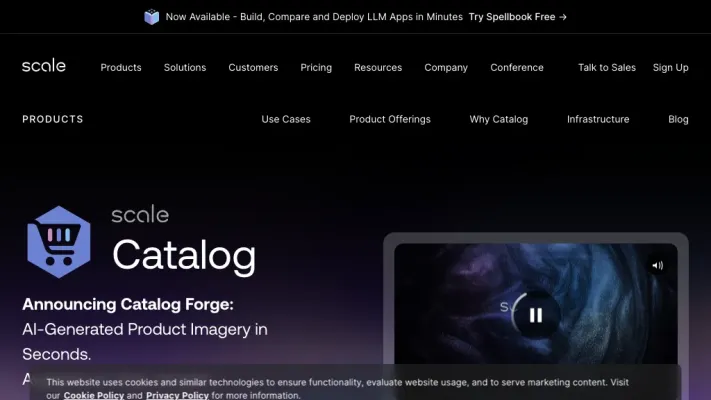Open the Blog sub-navigation link
This screenshot has height=400, width=711.
[678, 119]
